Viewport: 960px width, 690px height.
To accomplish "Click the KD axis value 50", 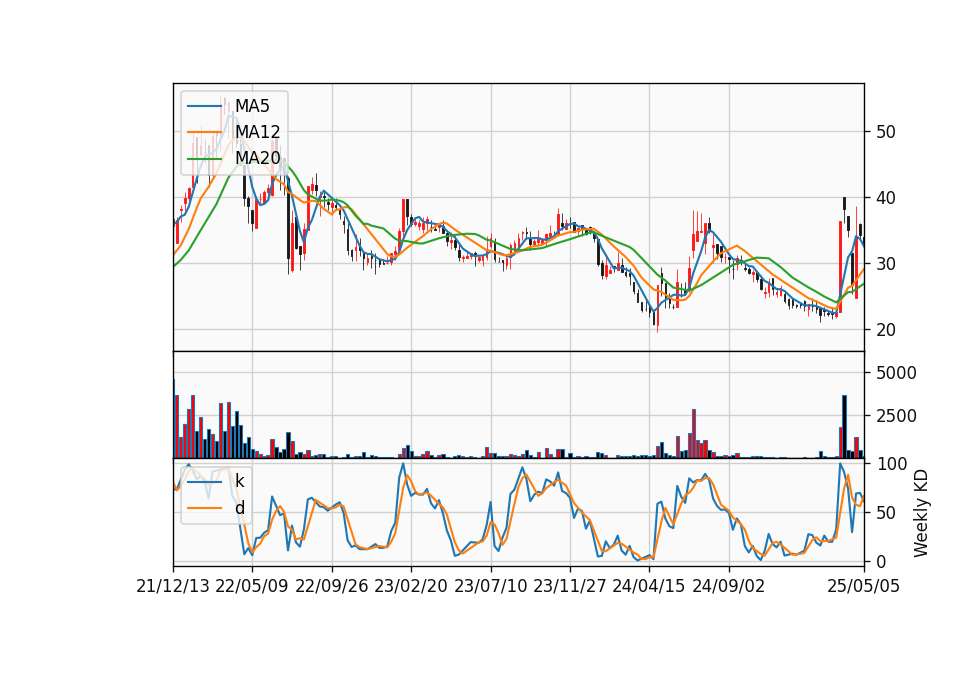I will coord(886,512).
